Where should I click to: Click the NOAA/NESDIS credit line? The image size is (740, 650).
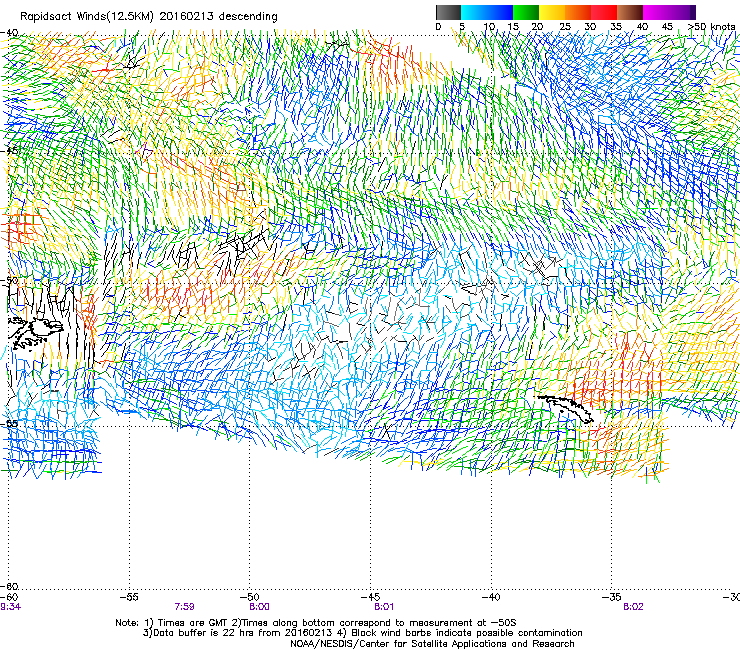click(x=432, y=644)
